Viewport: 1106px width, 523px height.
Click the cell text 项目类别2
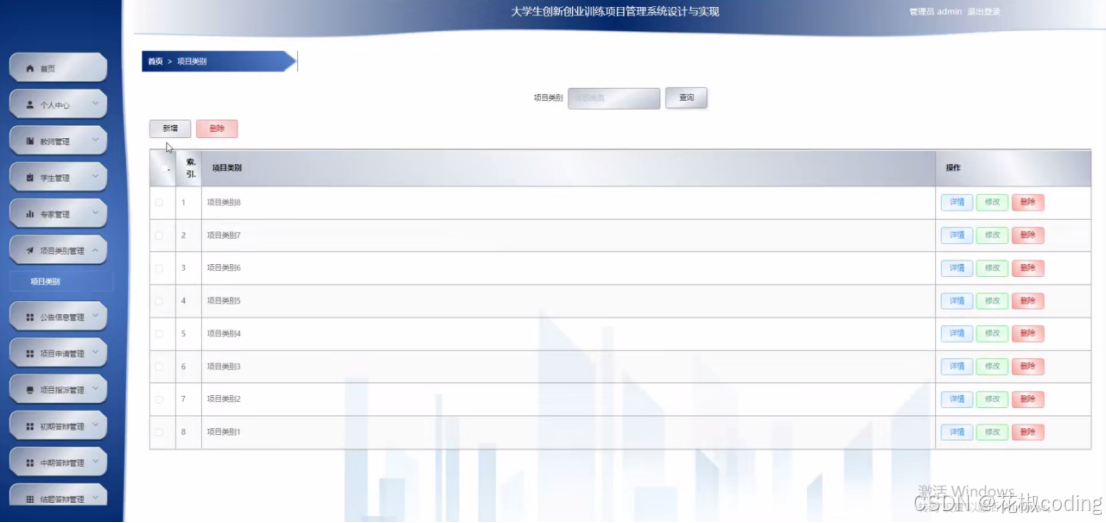click(224, 399)
